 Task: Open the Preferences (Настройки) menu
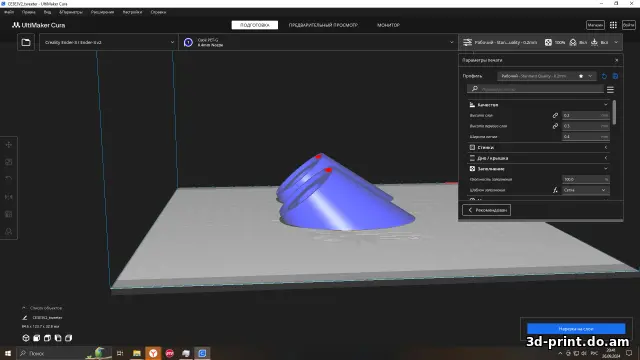coord(132,12)
